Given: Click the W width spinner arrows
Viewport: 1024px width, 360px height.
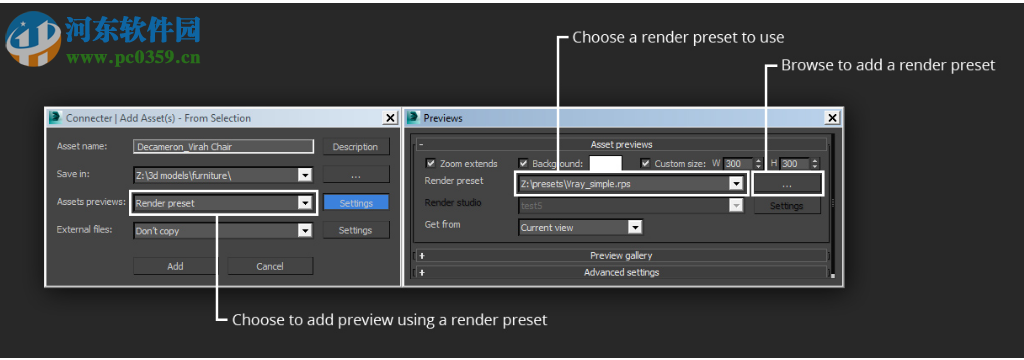Looking at the screenshot, I should (758, 163).
